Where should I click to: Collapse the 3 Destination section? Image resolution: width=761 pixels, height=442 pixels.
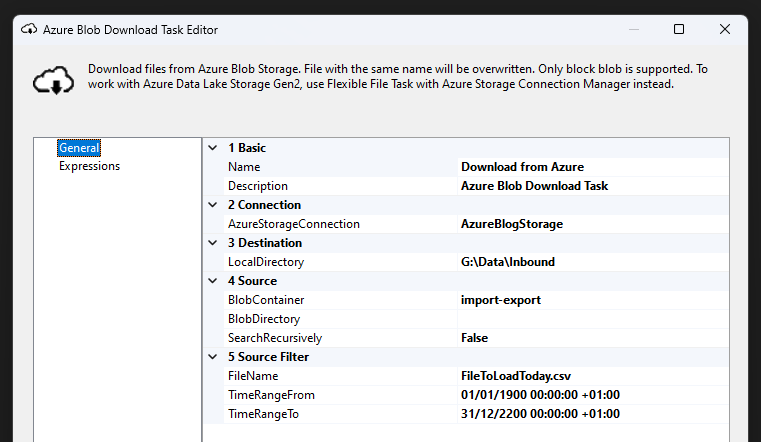(x=212, y=243)
